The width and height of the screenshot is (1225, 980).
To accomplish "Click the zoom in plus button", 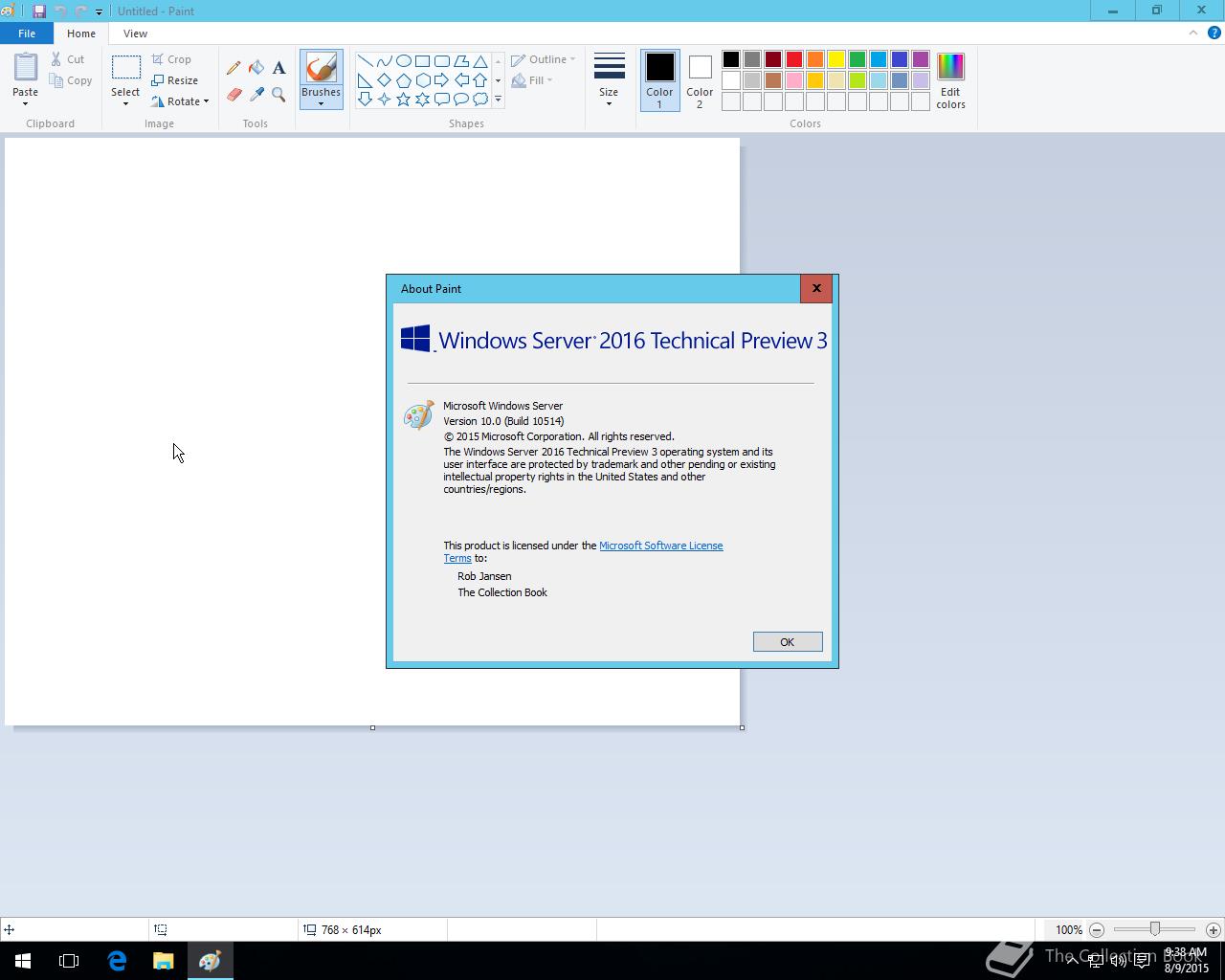I will 1213,929.
